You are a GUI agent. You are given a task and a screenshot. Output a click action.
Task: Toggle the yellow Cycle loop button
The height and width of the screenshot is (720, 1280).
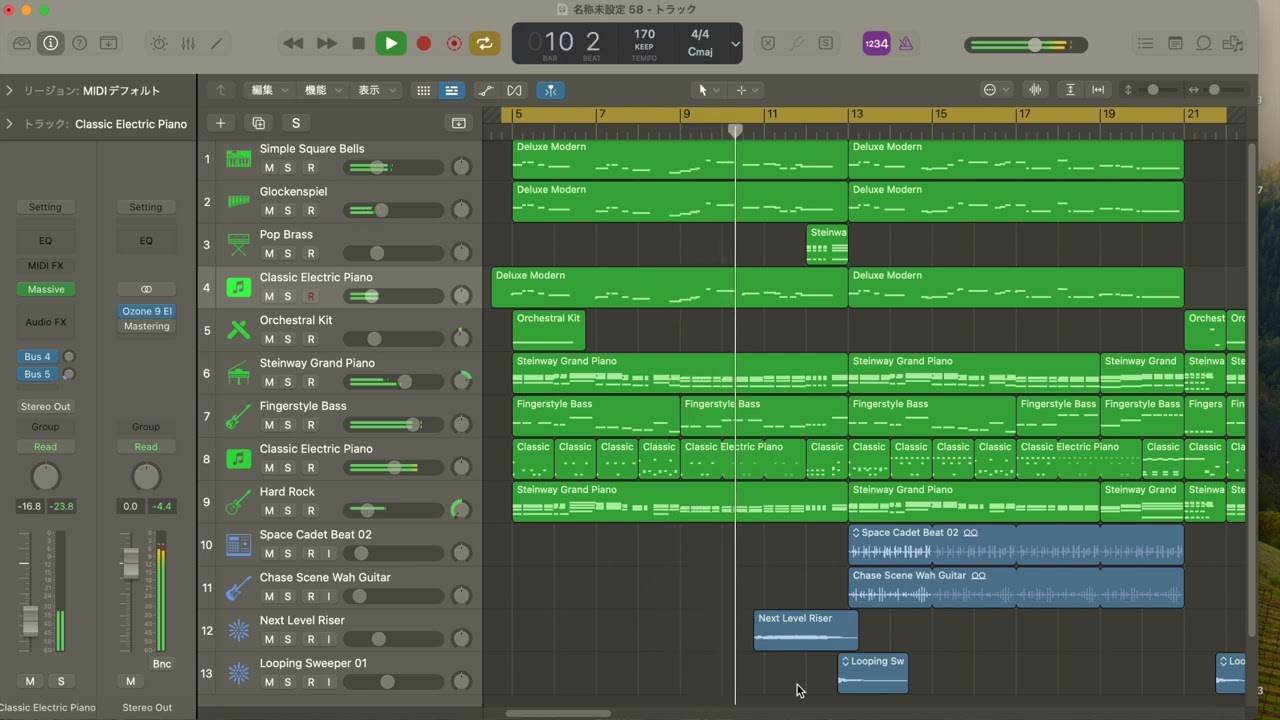[485, 44]
